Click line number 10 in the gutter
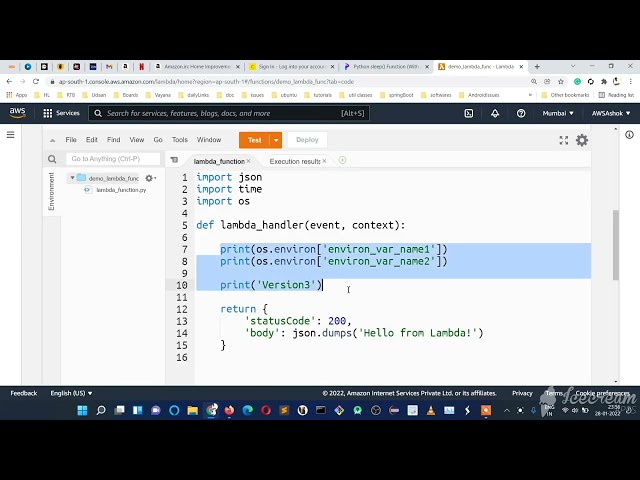The height and width of the screenshot is (480, 640). click(182, 285)
